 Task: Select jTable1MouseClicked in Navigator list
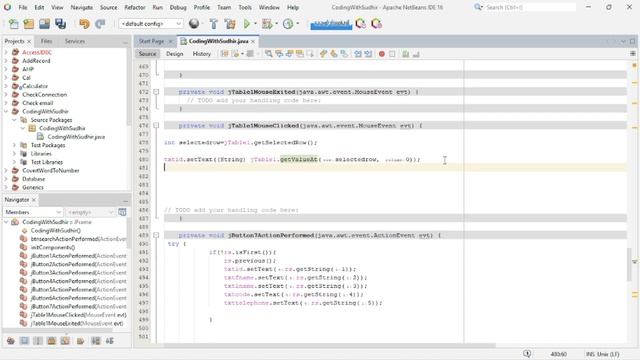click(78, 315)
